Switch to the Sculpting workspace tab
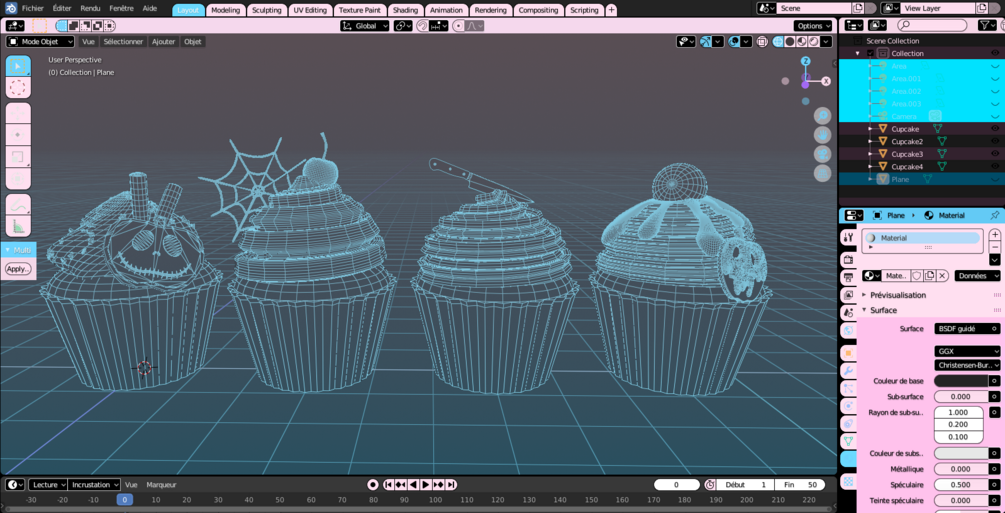The width and height of the screenshot is (1005, 513). click(267, 10)
